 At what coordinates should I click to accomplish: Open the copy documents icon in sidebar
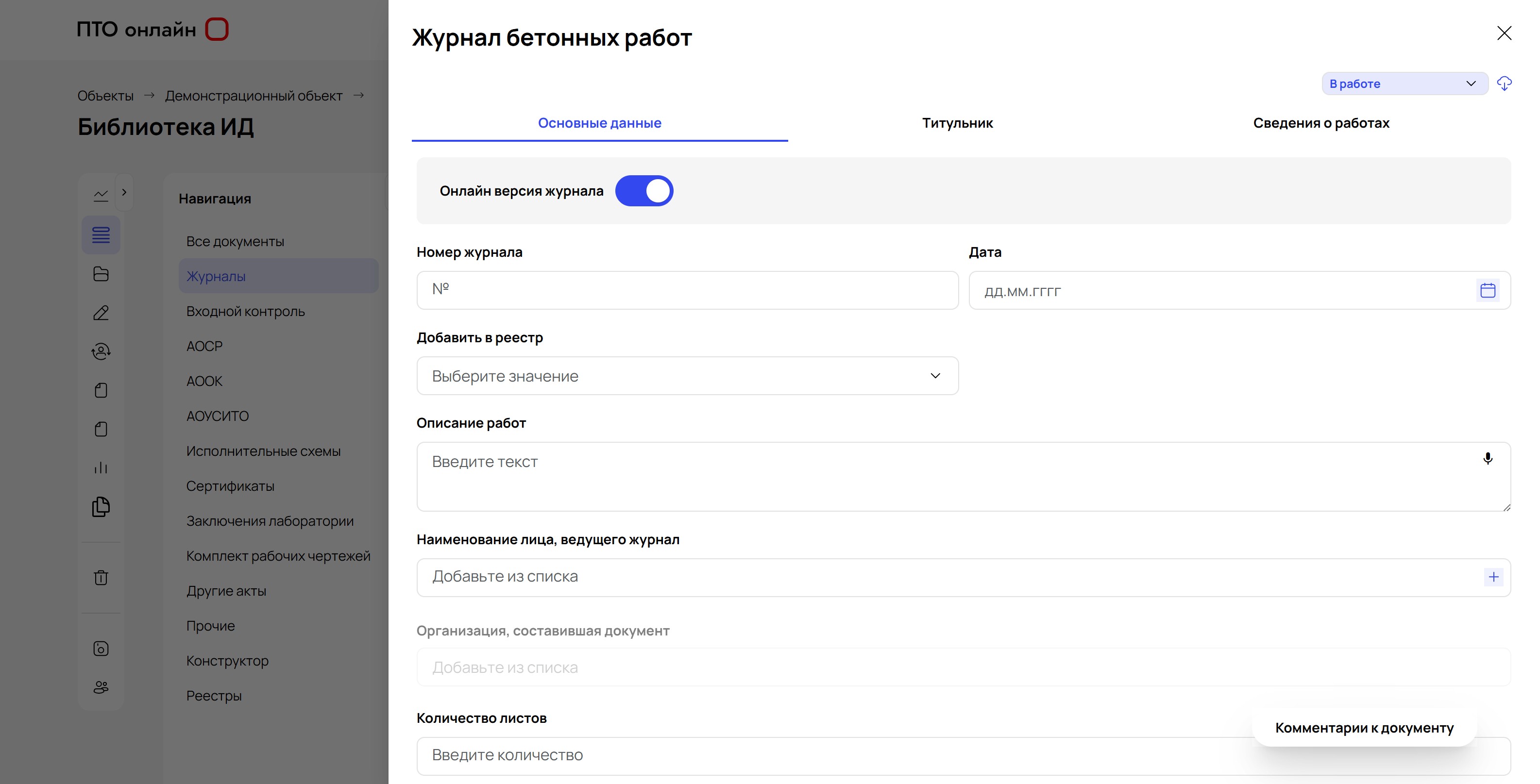tap(101, 507)
